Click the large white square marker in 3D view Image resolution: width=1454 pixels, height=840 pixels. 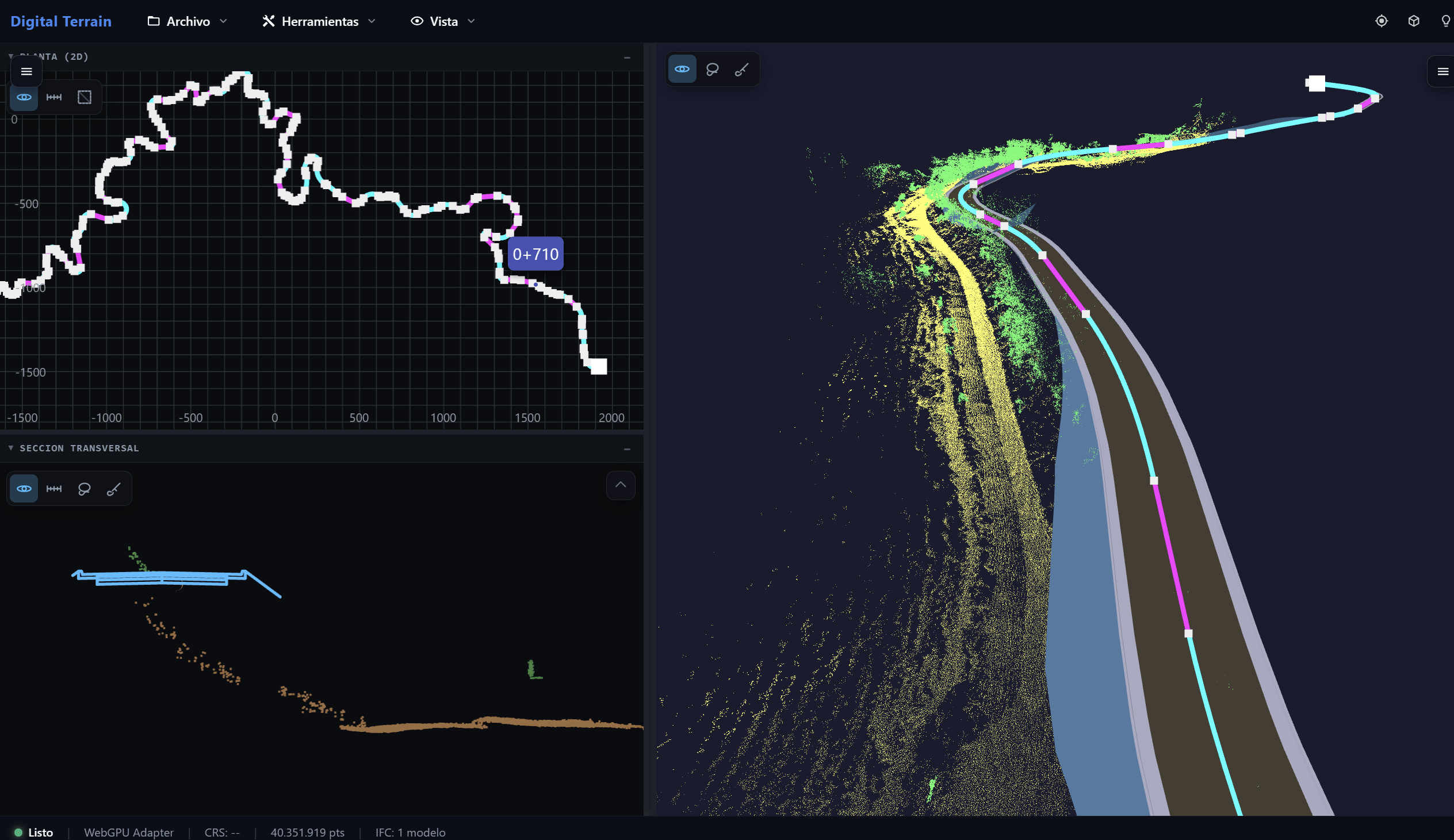coord(1316,83)
